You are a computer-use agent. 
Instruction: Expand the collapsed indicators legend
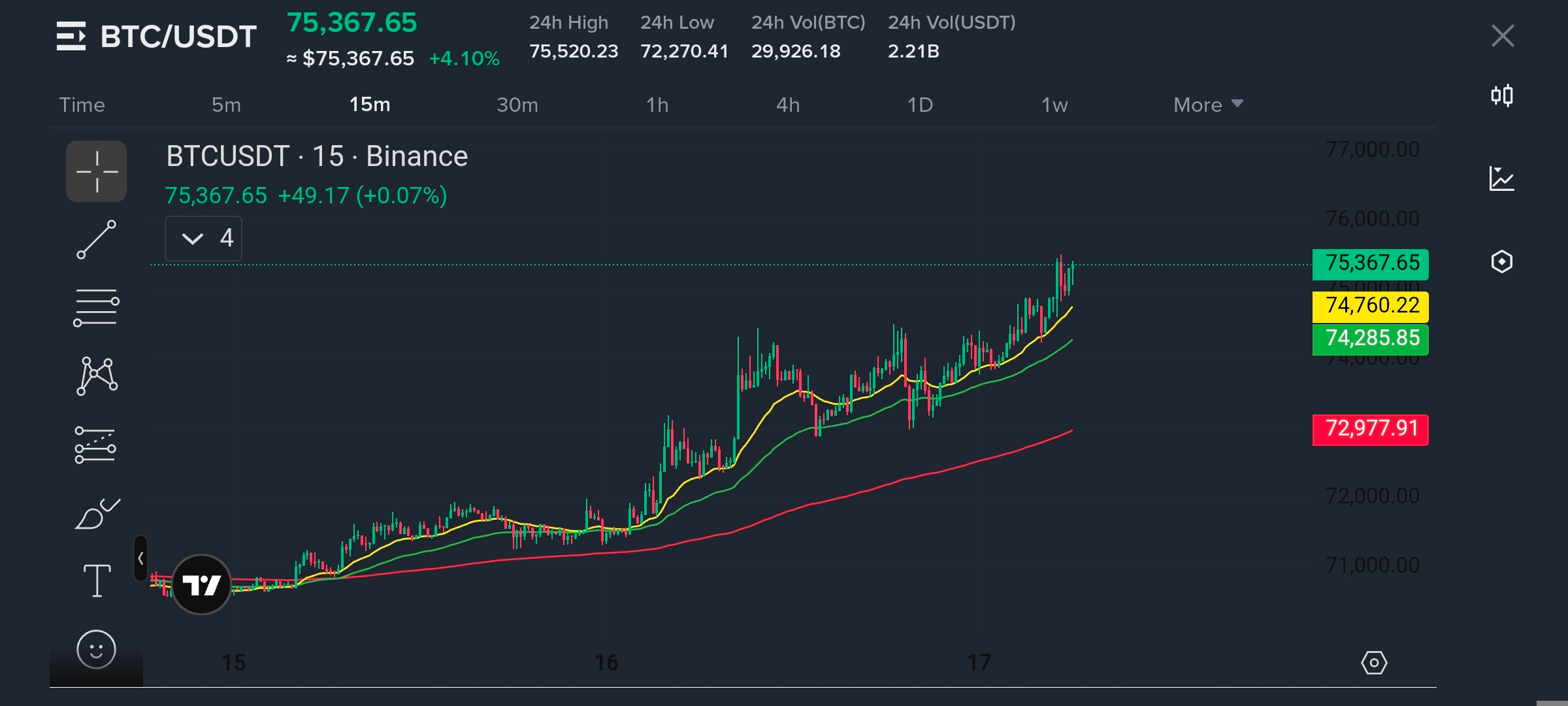coord(203,238)
